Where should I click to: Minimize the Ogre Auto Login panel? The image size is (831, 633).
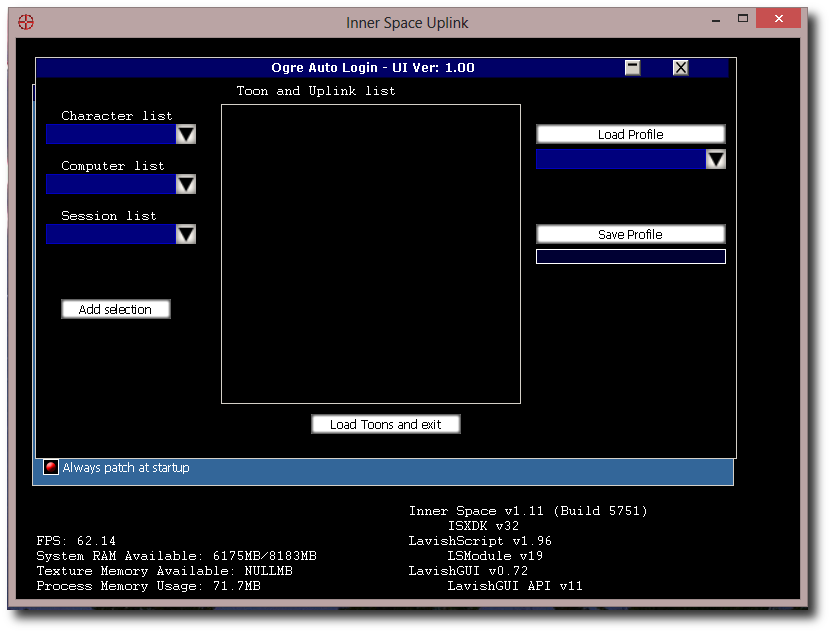click(632, 67)
